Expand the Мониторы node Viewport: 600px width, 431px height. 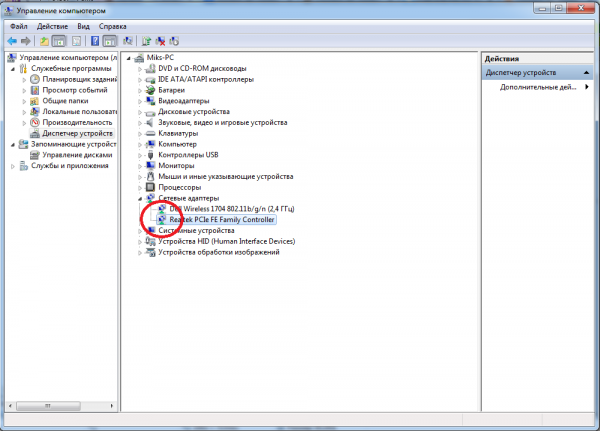[x=140, y=167]
